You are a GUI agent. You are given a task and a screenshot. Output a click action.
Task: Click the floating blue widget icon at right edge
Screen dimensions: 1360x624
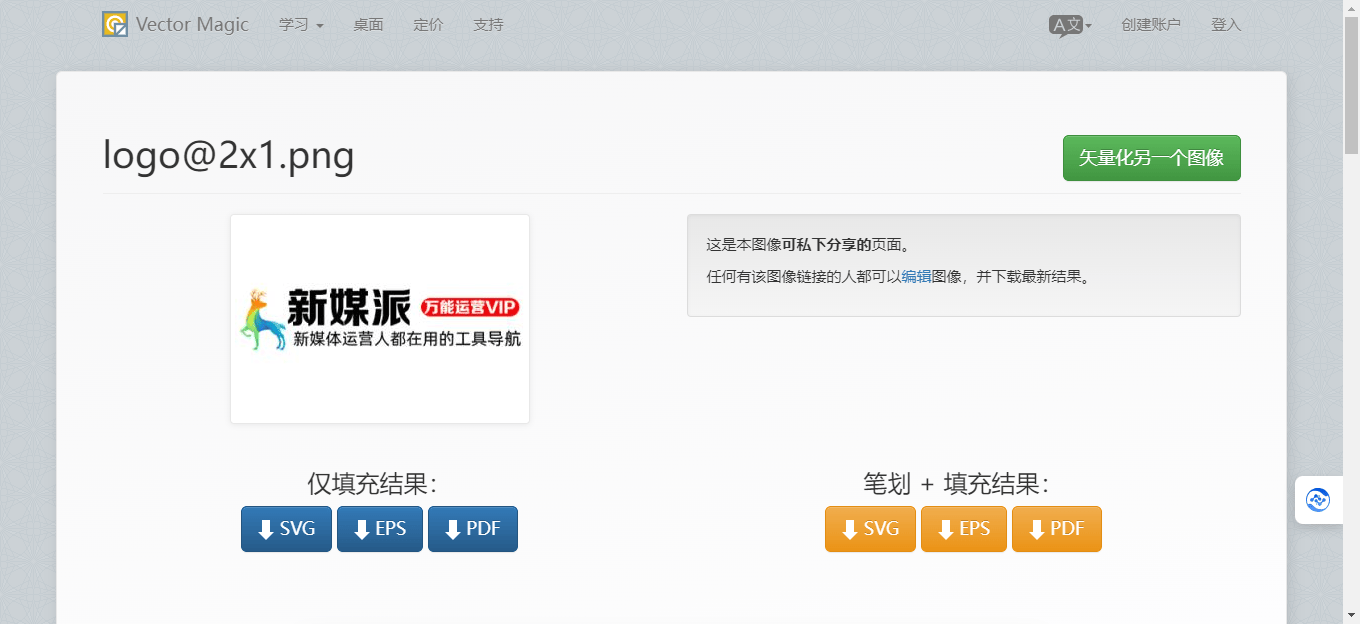pyautogui.click(x=1318, y=500)
